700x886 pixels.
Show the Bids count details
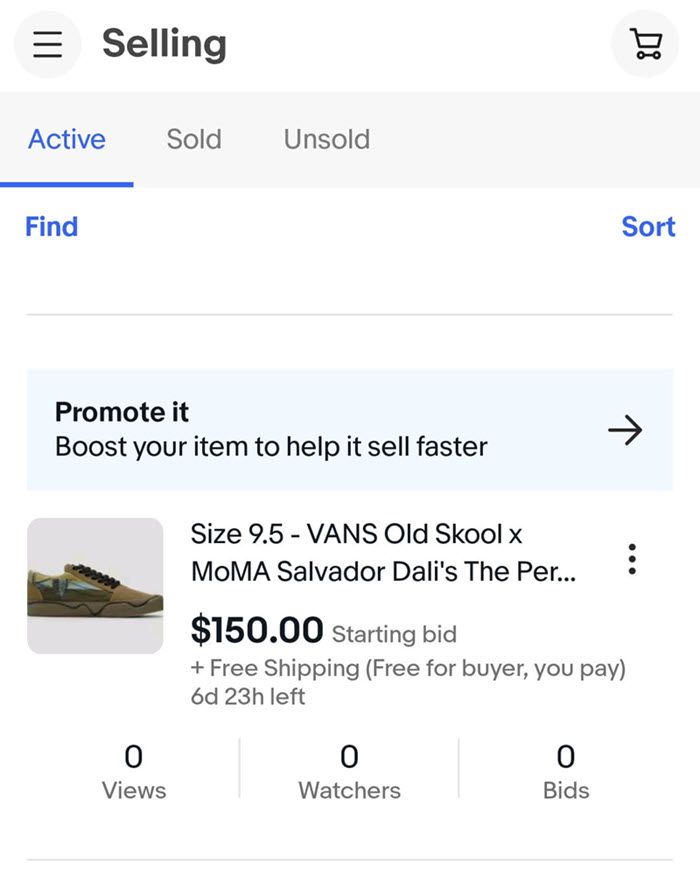566,771
